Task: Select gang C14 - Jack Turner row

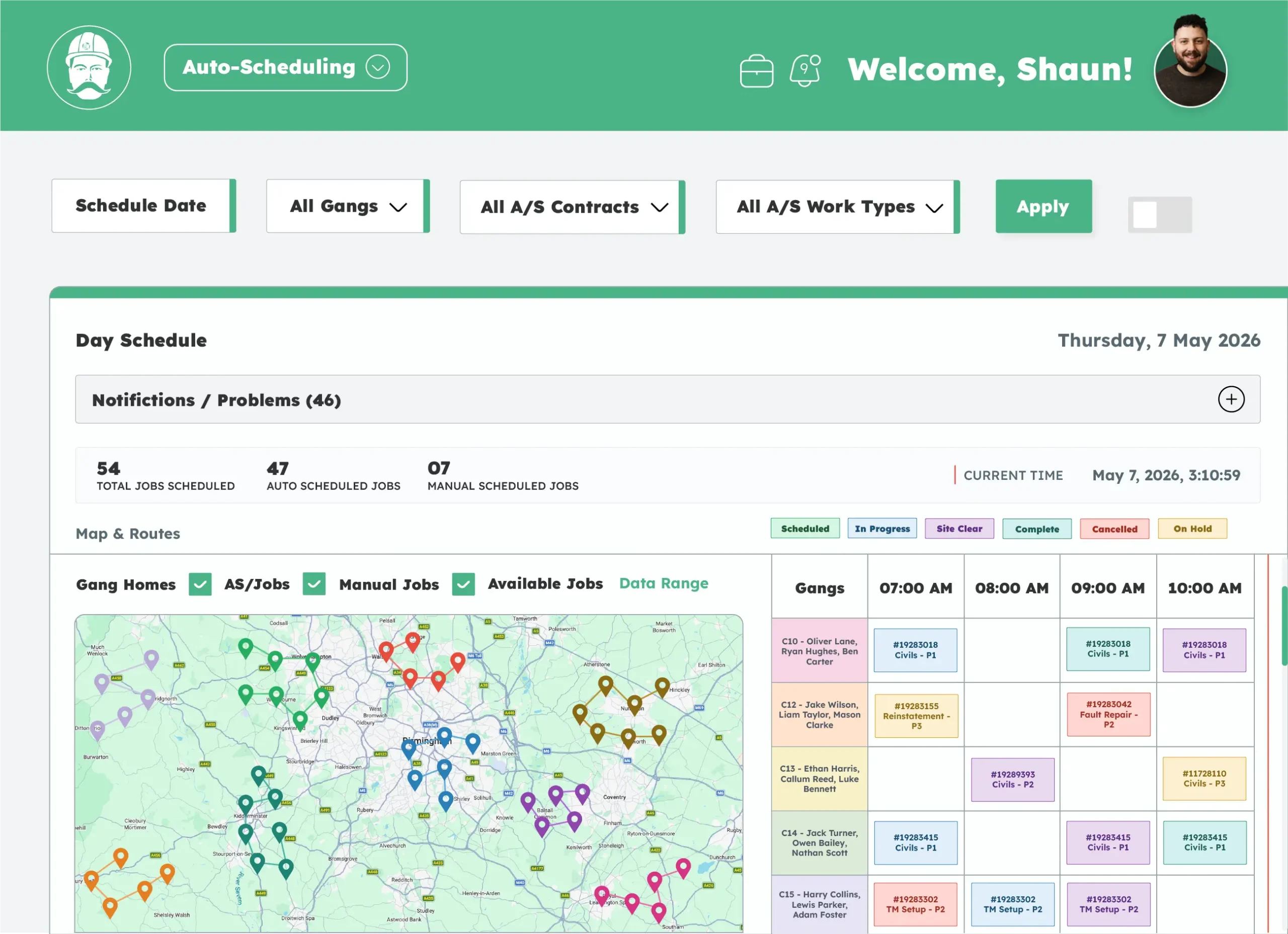Action: tap(820, 843)
